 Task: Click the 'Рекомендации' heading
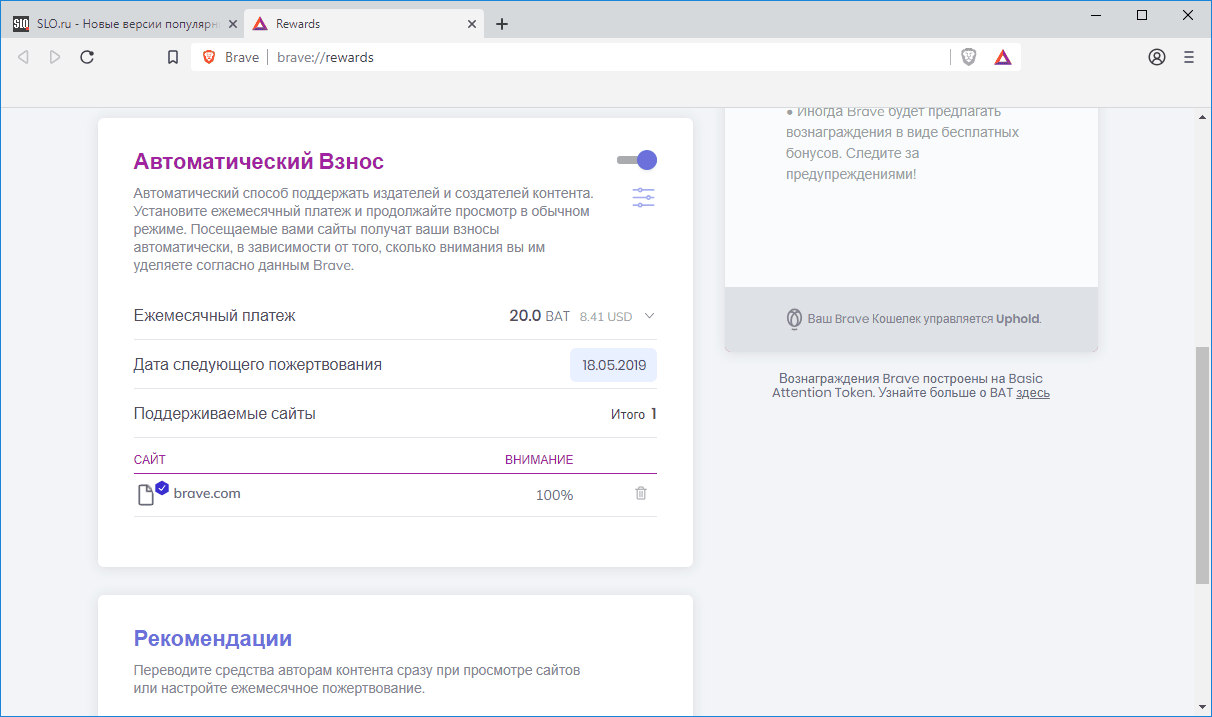pos(213,638)
